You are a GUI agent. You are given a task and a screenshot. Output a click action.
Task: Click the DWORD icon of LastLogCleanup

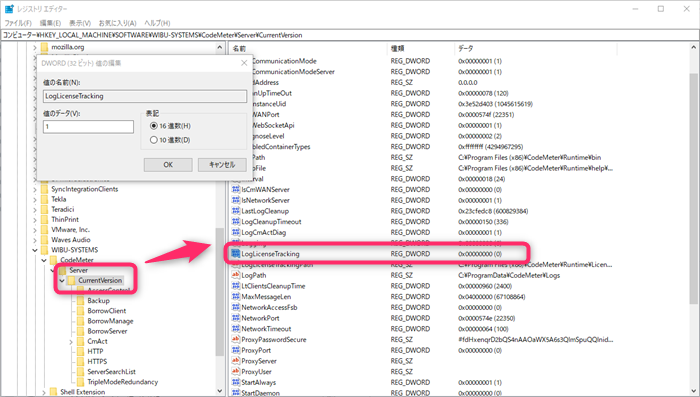236,211
